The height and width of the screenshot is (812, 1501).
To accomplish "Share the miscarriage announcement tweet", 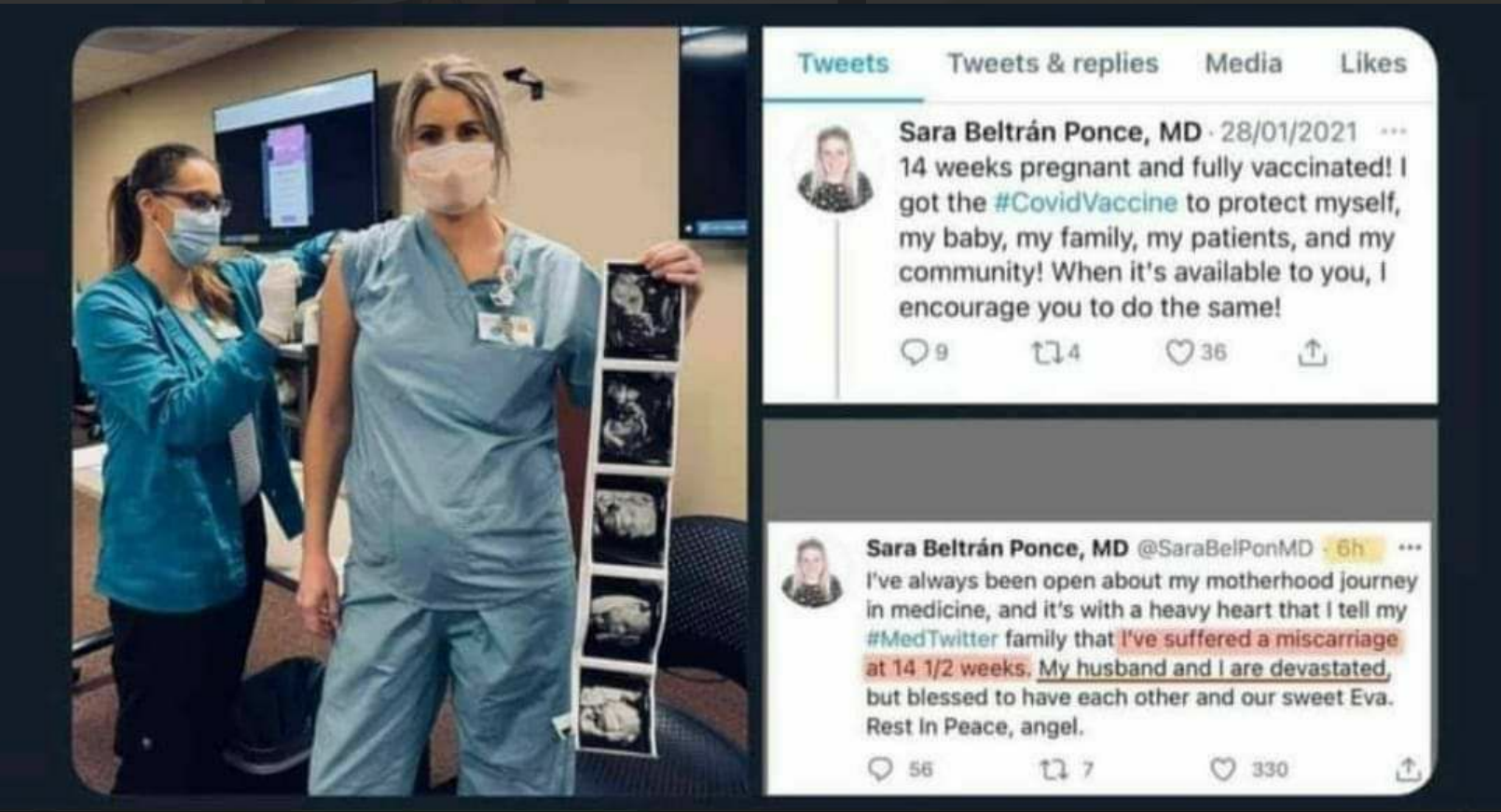I will pos(1409,769).
